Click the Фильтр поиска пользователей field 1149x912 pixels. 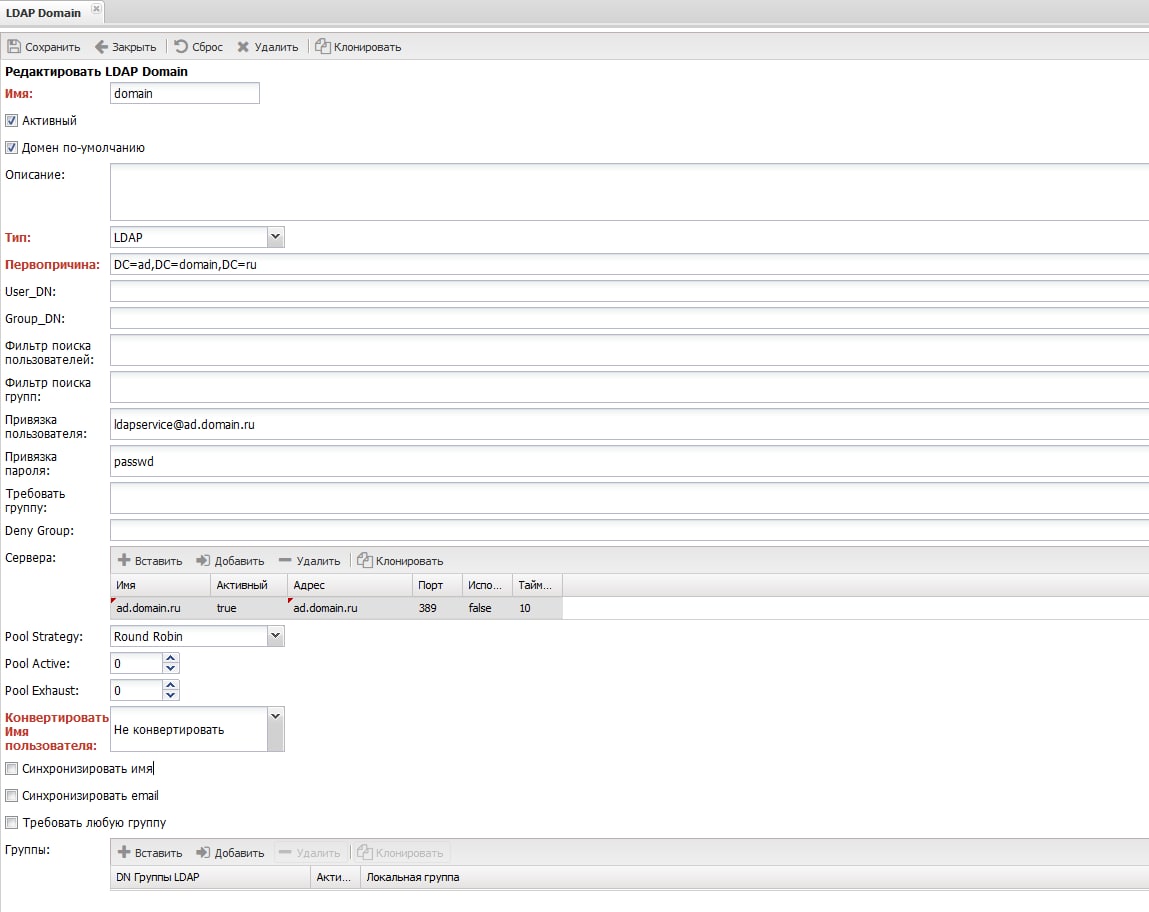629,350
